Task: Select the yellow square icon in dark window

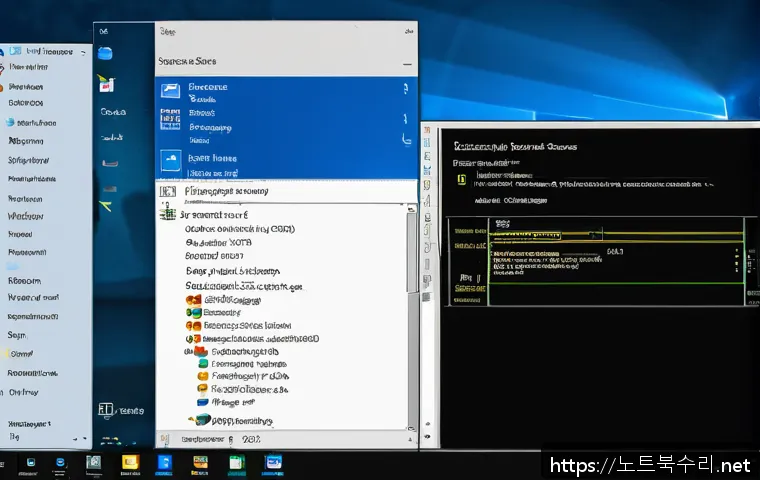Action: coord(461,180)
